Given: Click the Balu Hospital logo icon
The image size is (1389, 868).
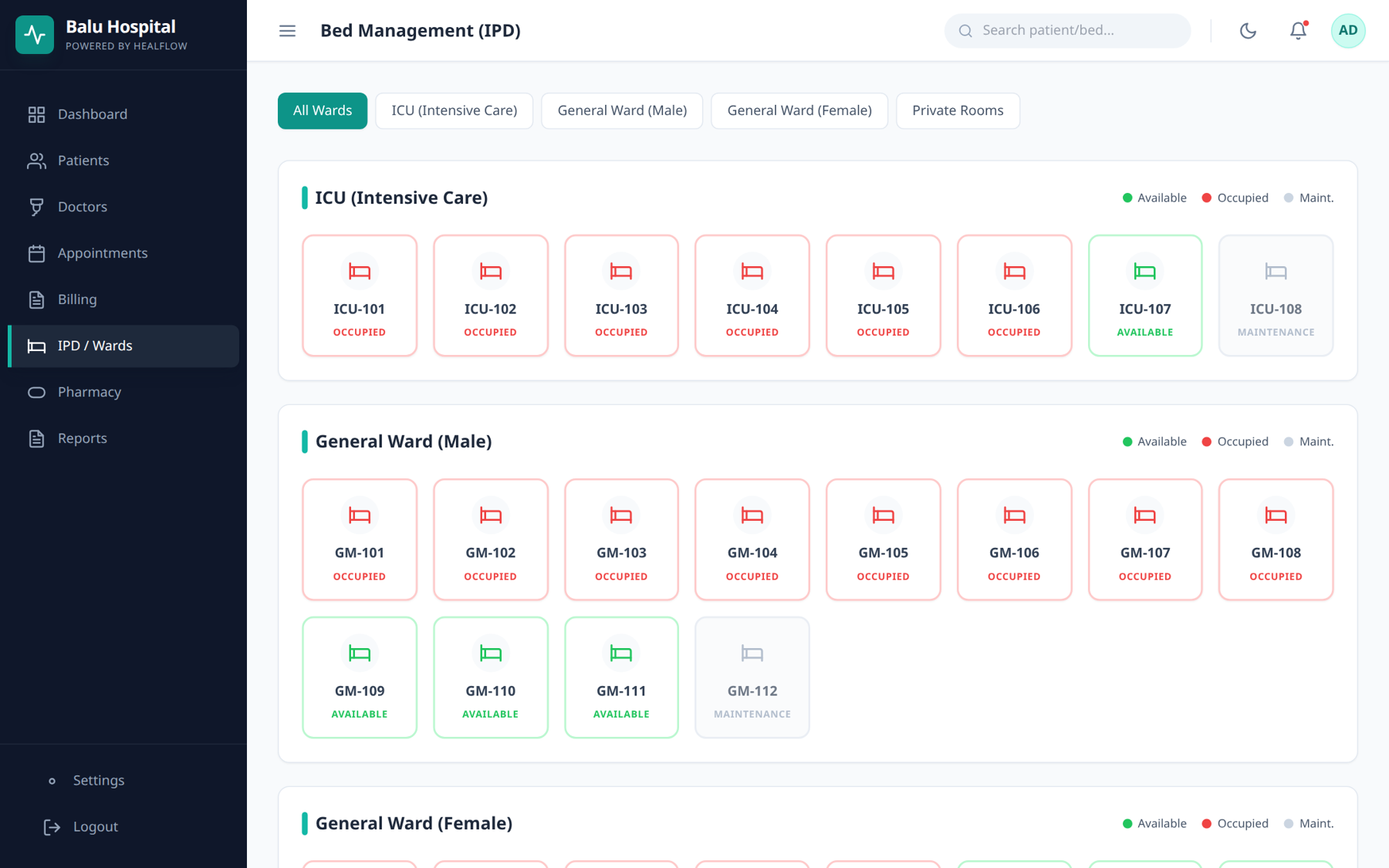Looking at the screenshot, I should tap(35, 35).
